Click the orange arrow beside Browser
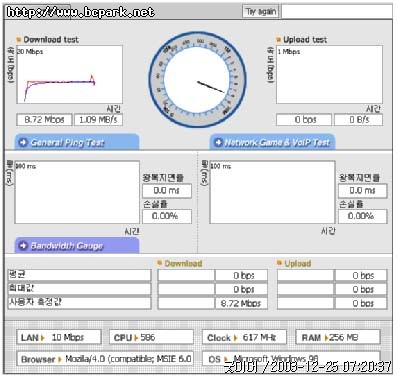Image resolution: width=397 pixels, height=379 pixels. pyautogui.click(x=60, y=359)
